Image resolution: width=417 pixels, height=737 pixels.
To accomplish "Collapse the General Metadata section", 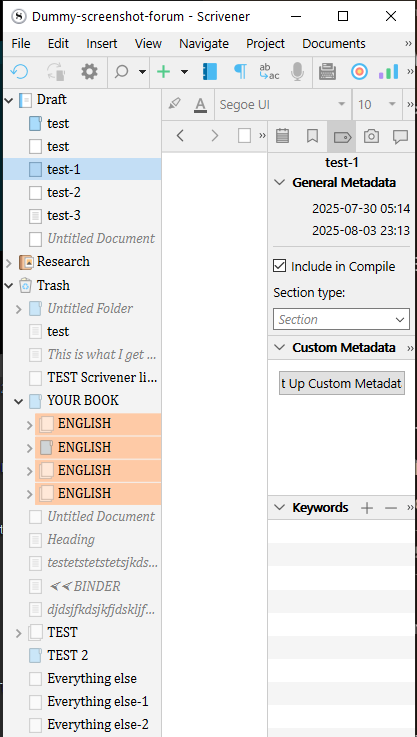I will pyautogui.click(x=280, y=182).
